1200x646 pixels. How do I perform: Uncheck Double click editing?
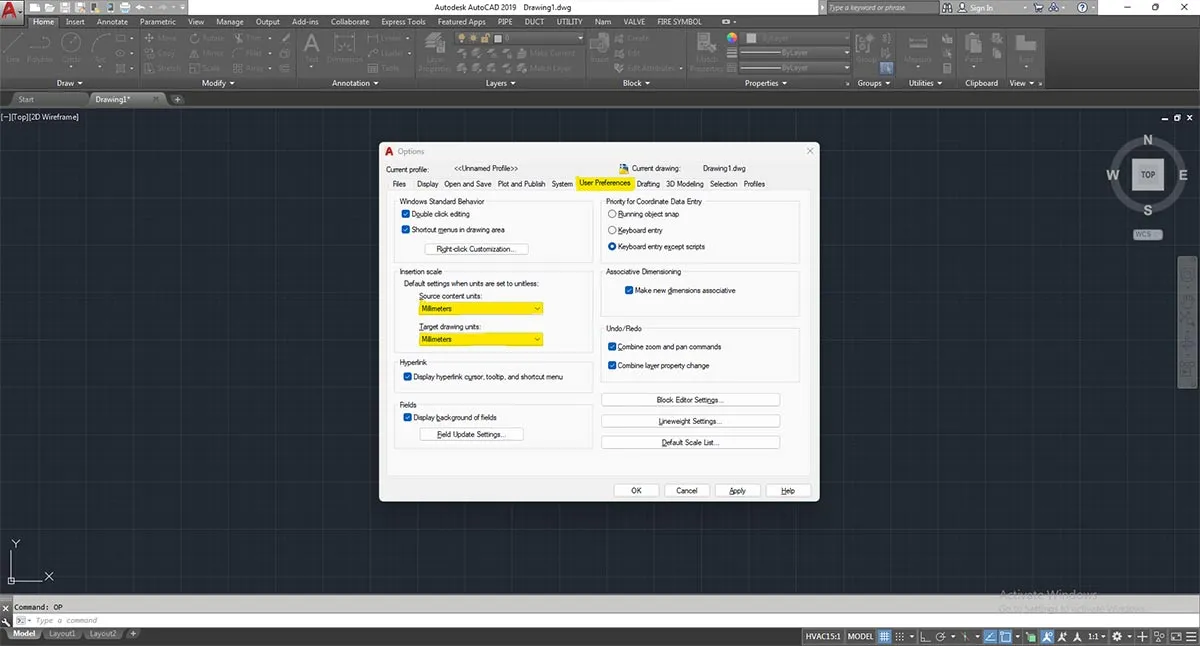pyautogui.click(x=406, y=214)
